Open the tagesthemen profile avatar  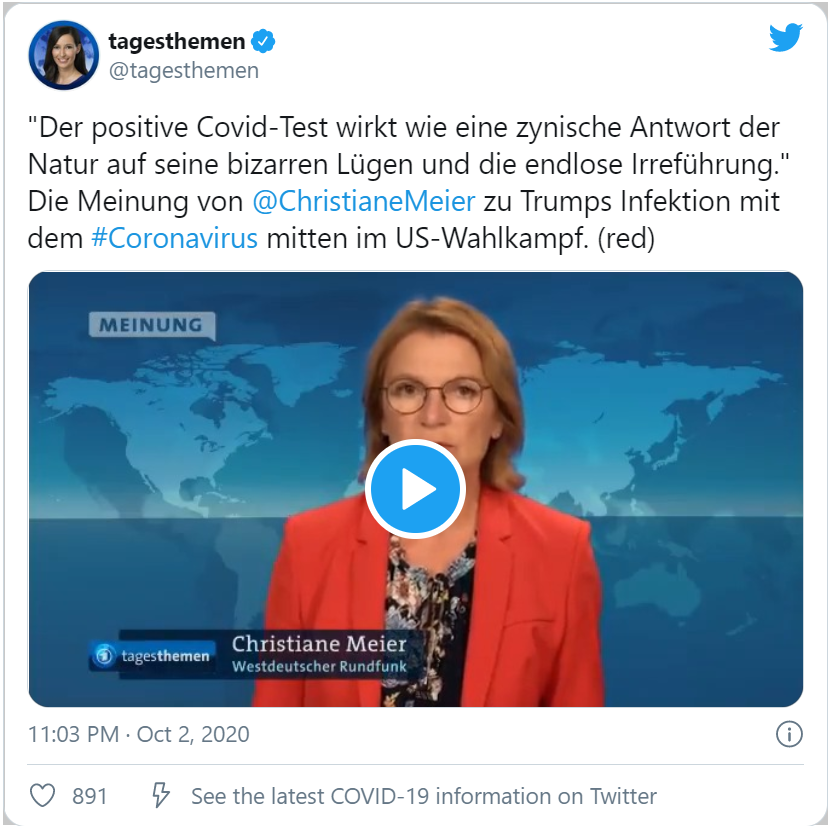coord(63,55)
